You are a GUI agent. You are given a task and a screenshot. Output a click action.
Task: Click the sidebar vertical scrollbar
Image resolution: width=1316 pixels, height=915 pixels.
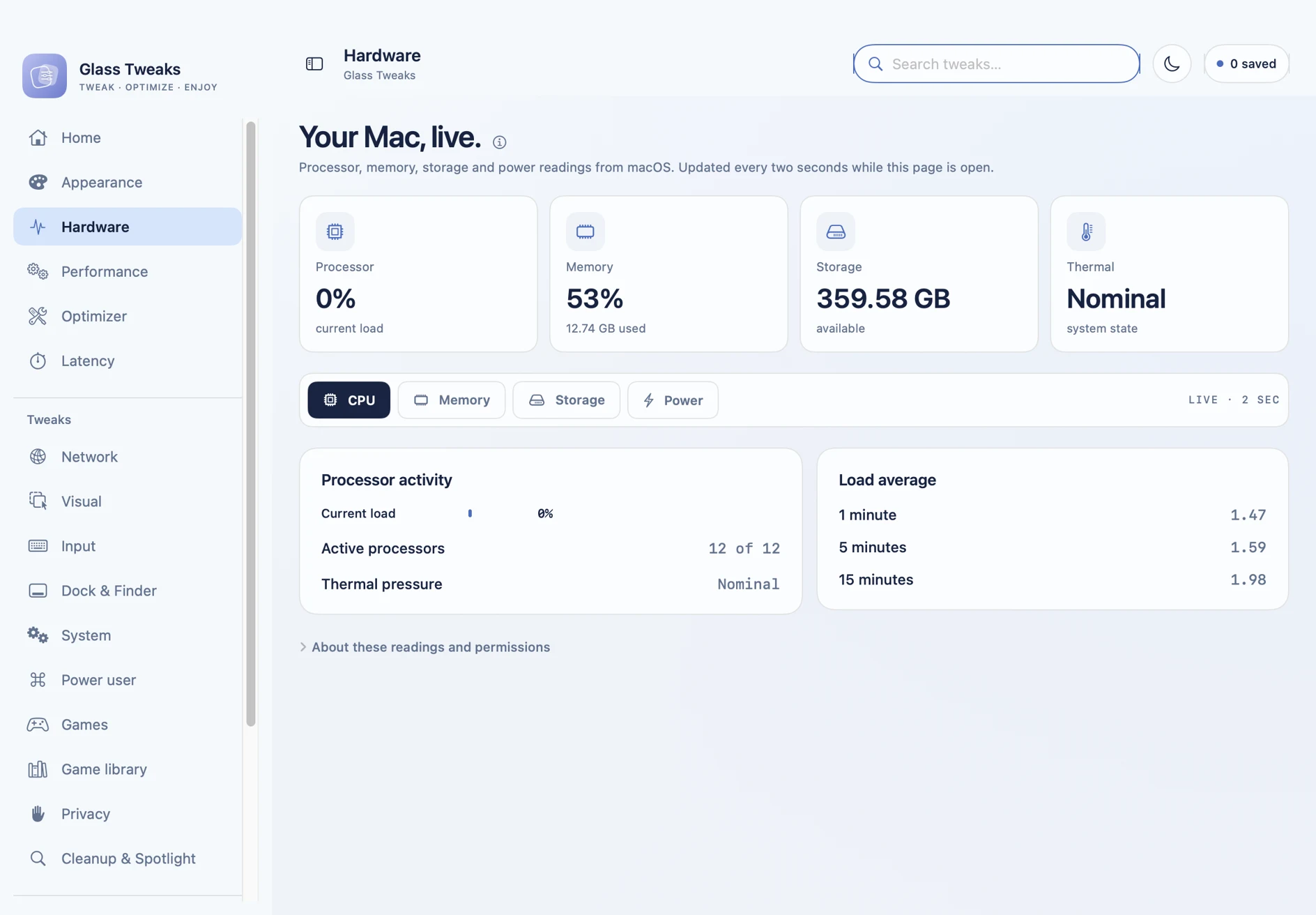[251, 424]
